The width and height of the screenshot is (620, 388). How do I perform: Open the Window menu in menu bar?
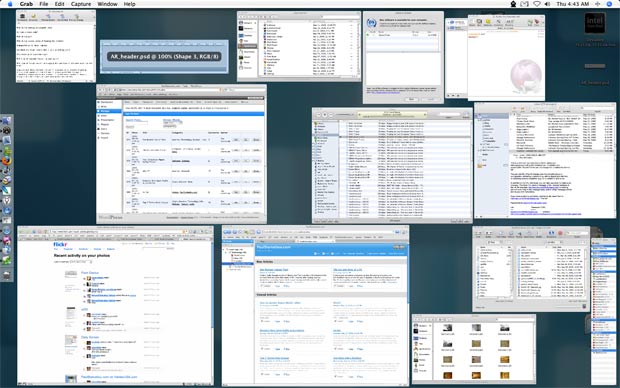(107, 4)
